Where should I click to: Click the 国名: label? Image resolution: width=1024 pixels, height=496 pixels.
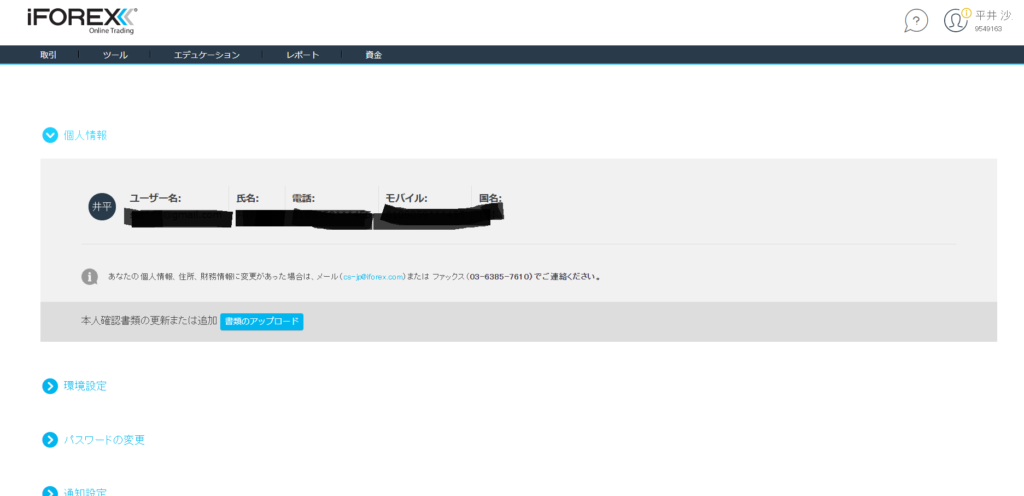[x=490, y=198]
